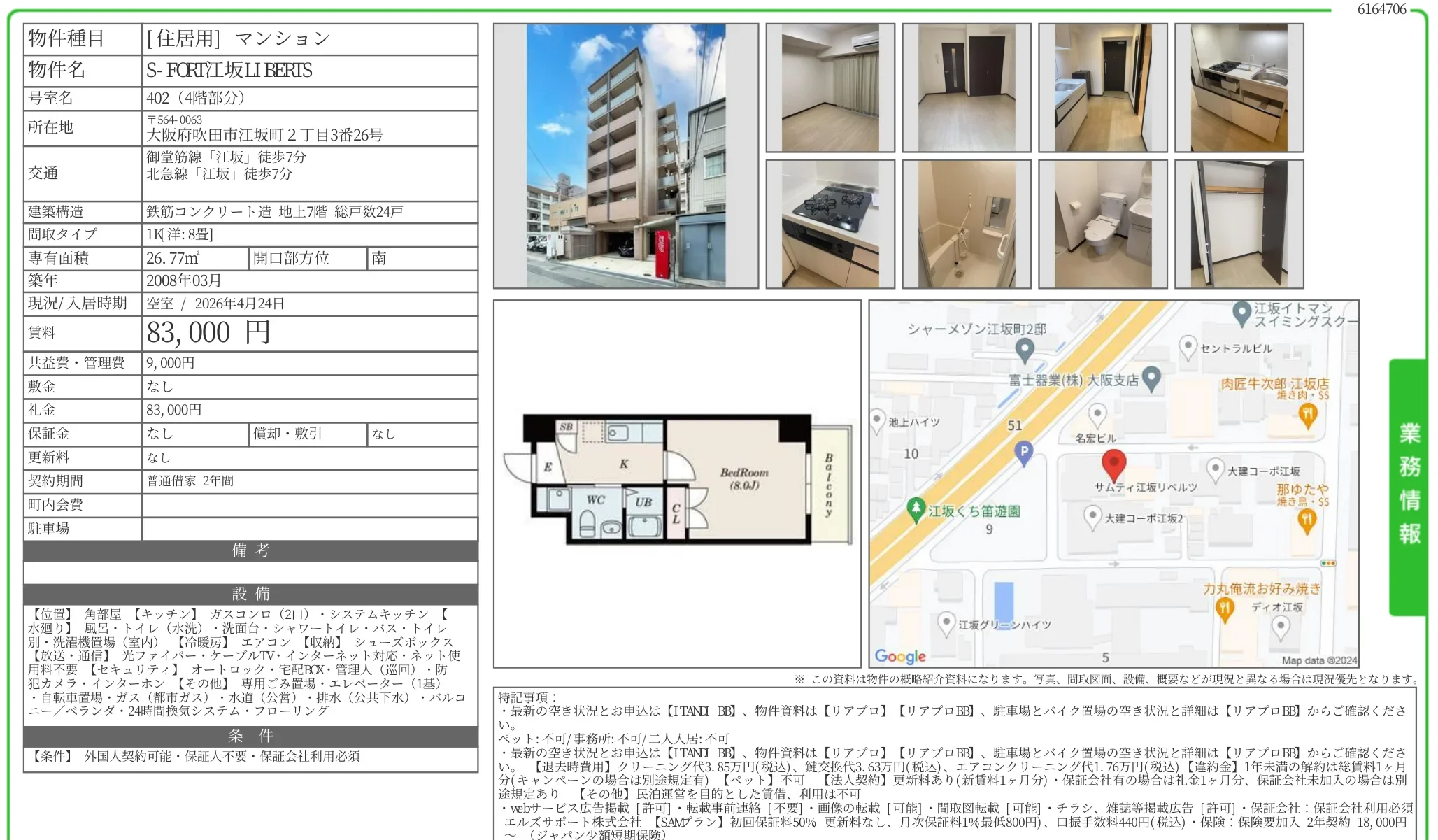Click the 備考 section header bar
The width and height of the screenshot is (1438, 840).
[250, 550]
